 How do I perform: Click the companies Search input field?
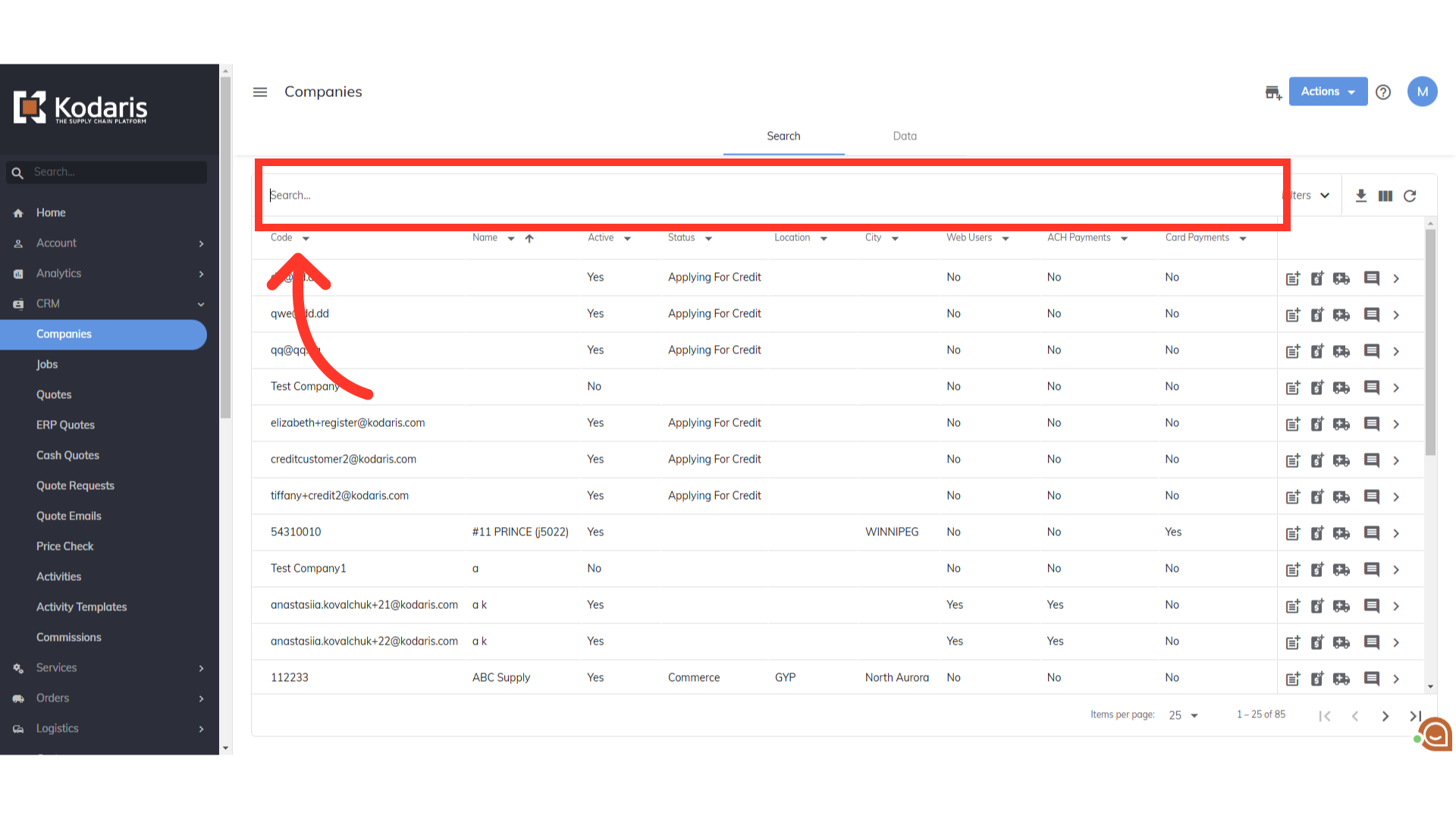point(758,195)
